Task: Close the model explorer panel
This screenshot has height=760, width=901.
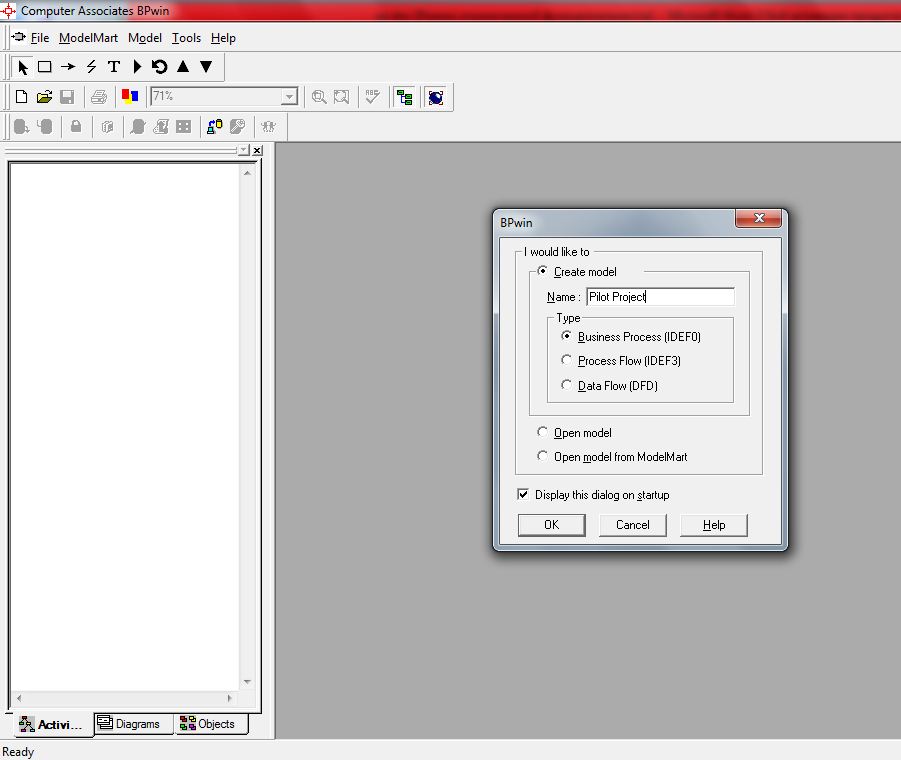Action: point(257,150)
